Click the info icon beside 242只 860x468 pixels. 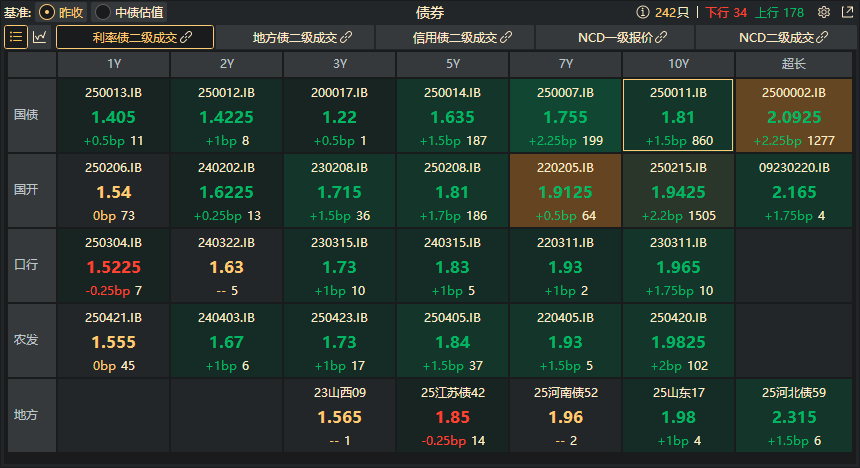[x=642, y=12]
